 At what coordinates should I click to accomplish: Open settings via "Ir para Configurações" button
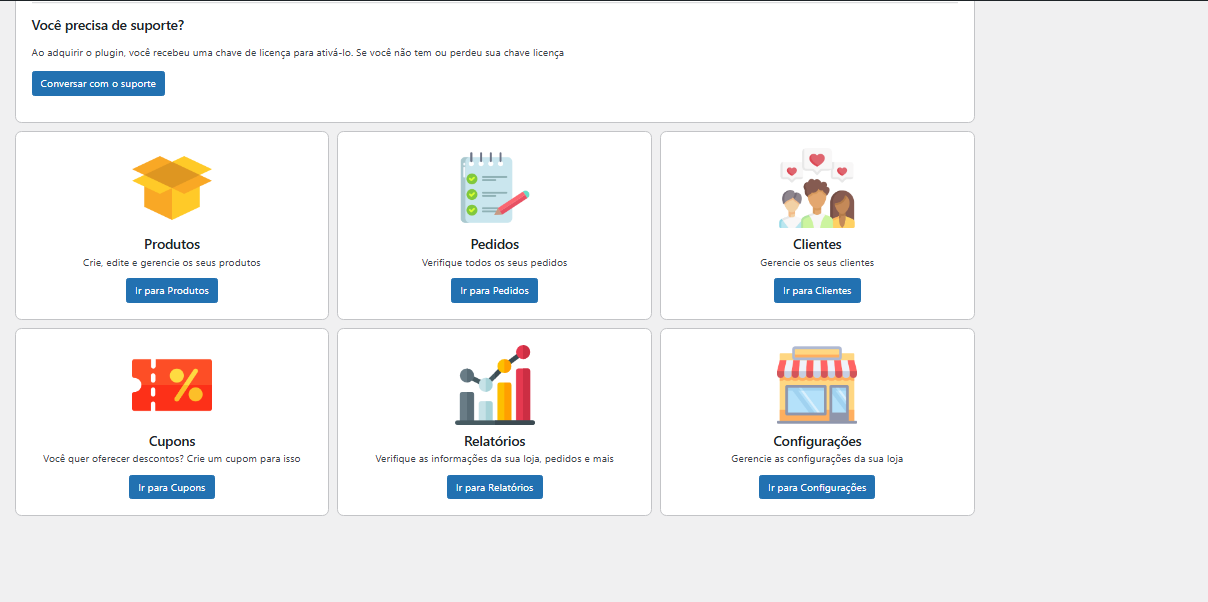coord(817,488)
